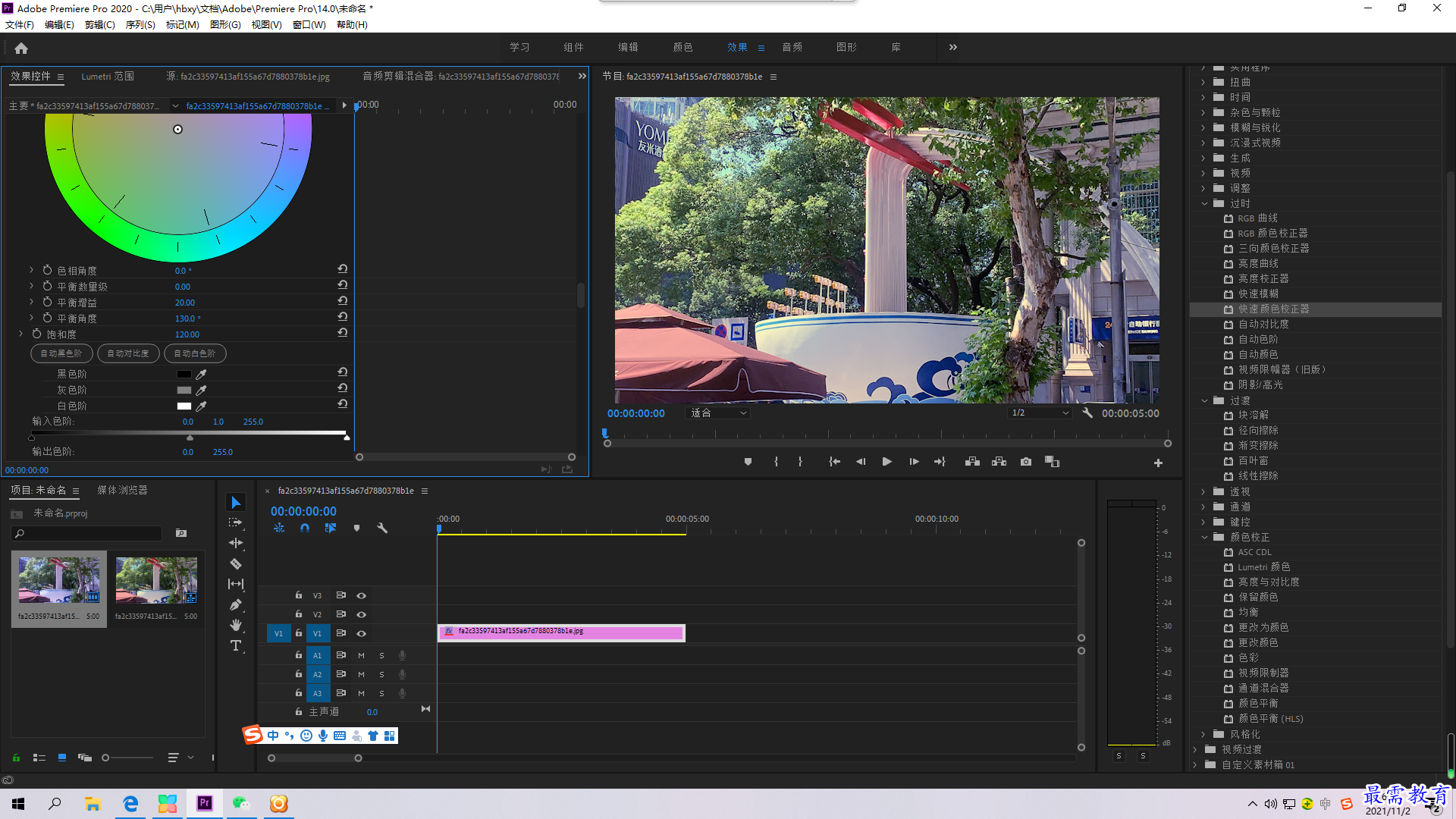Image resolution: width=1456 pixels, height=819 pixels.
Task: Click the gray level color swatch
Action: (x=184, y=391)
